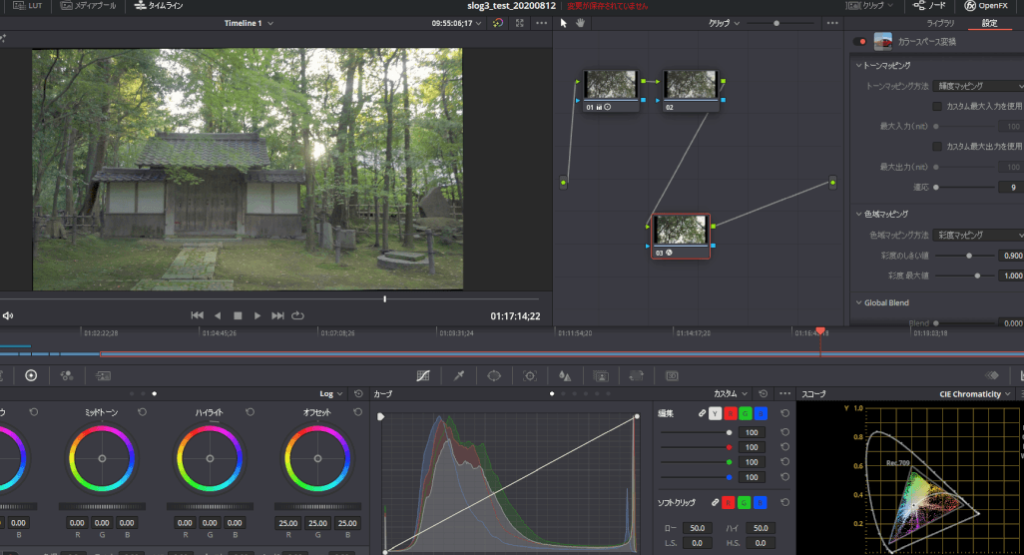Reset the Offset color wheel
Image resolution: width=1024 pixels, height=555 pixels.
(x=356, y=412)
